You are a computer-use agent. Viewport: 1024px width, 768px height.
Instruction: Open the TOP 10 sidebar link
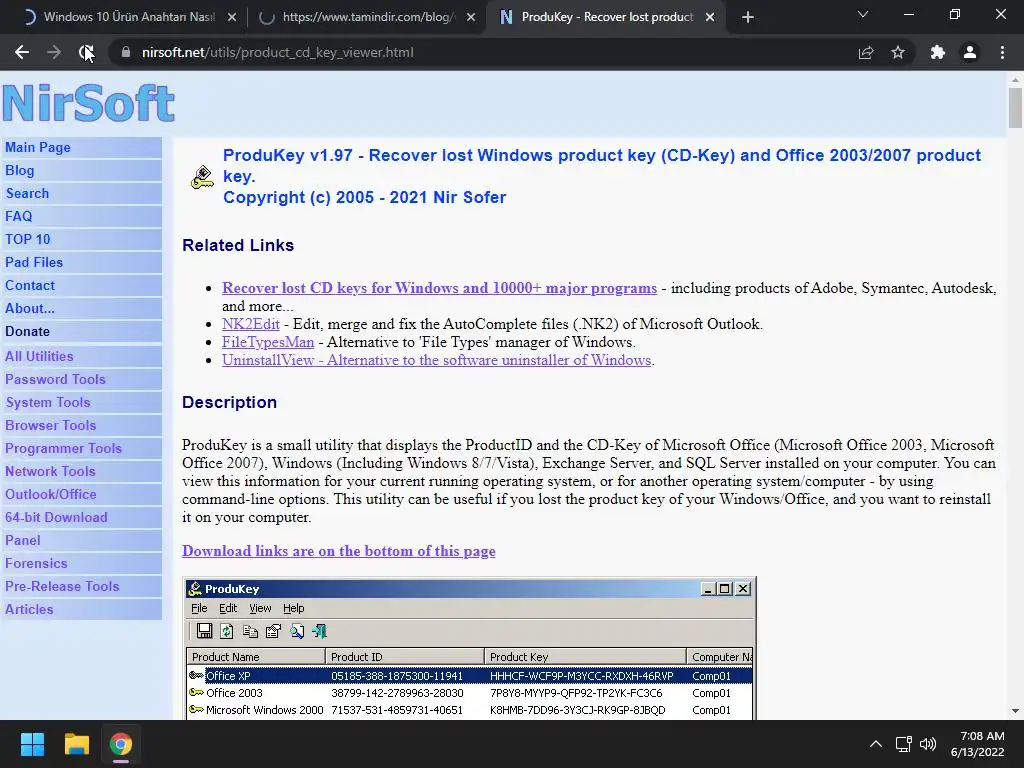82,239
